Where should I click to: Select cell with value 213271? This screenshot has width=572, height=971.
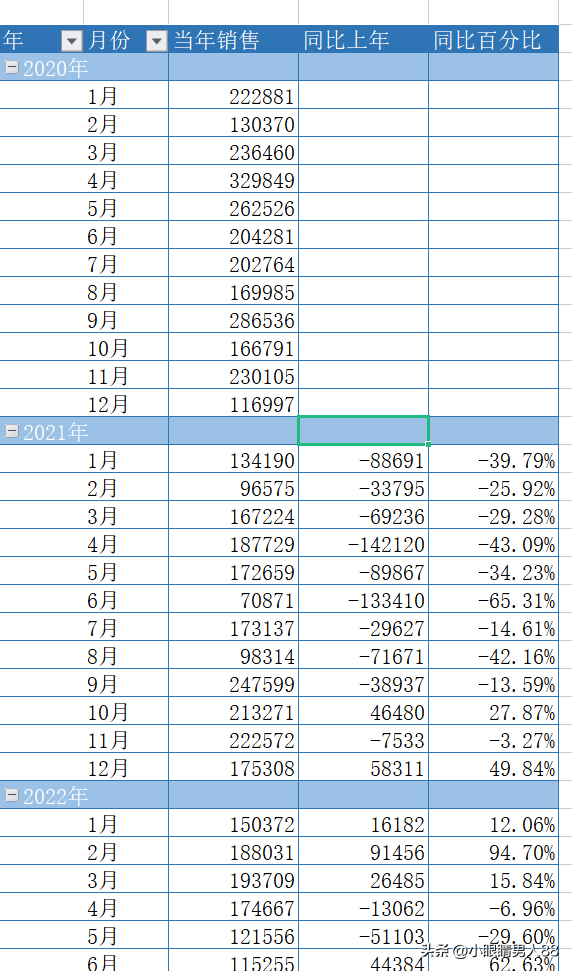click(x=233, y=712)
